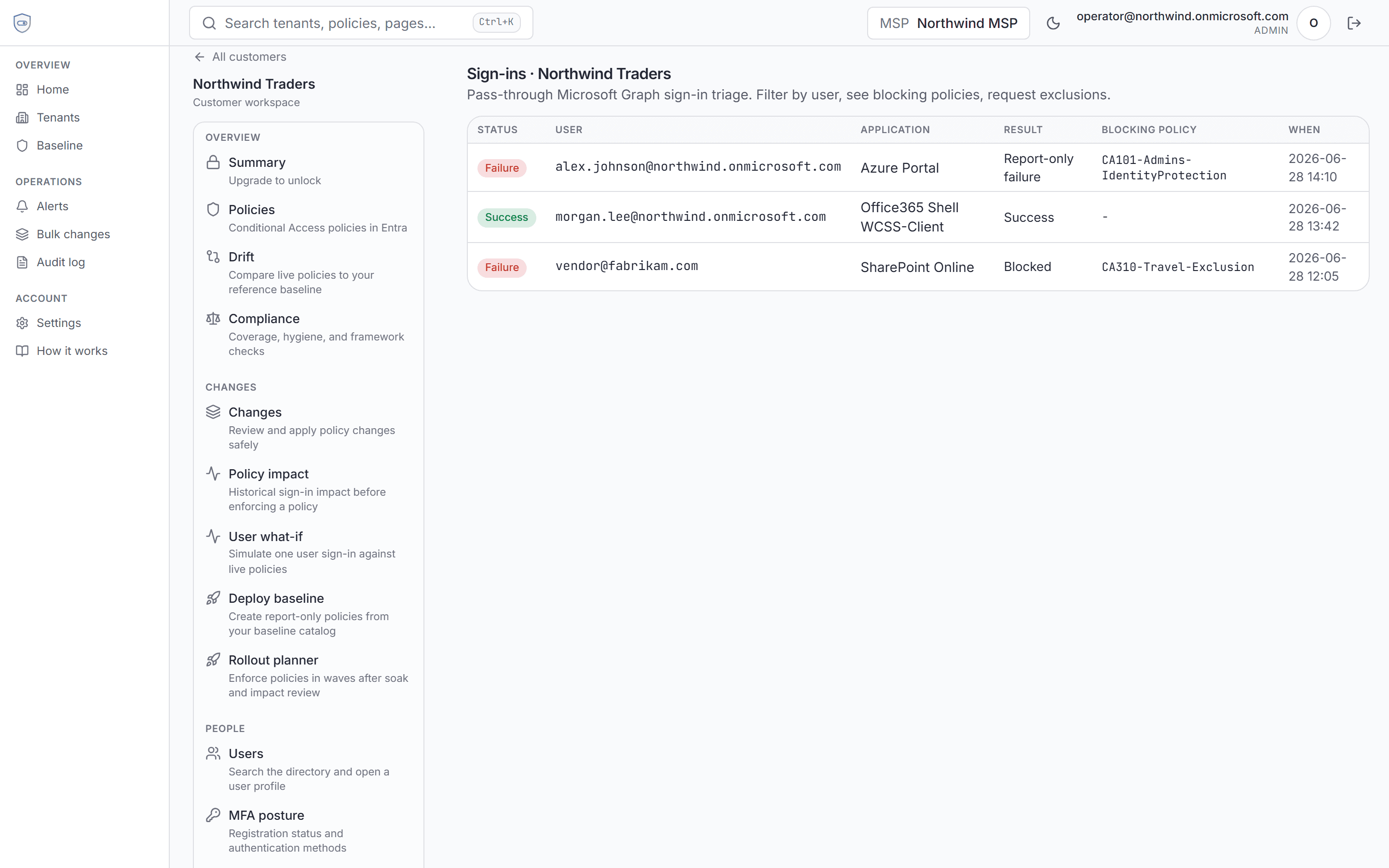Click CA310-Travel-Exclusion blocking policy

click(1178, 267)
